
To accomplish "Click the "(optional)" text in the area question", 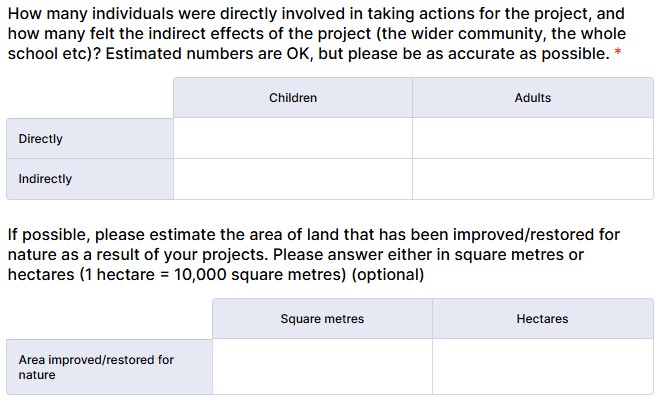I will pos(388,275).
